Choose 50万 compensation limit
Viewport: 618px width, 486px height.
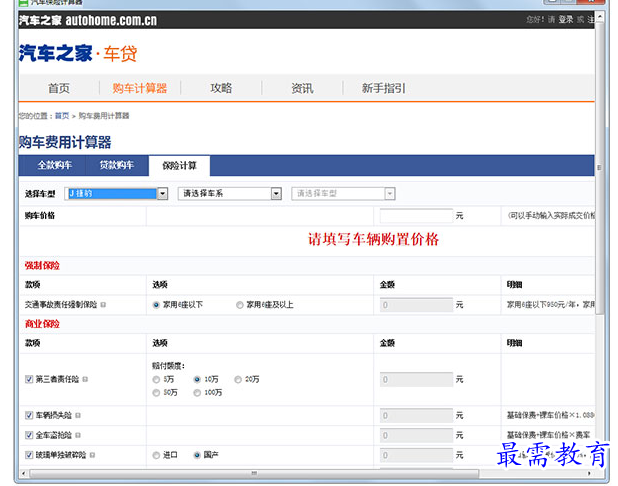click(156, 393)
